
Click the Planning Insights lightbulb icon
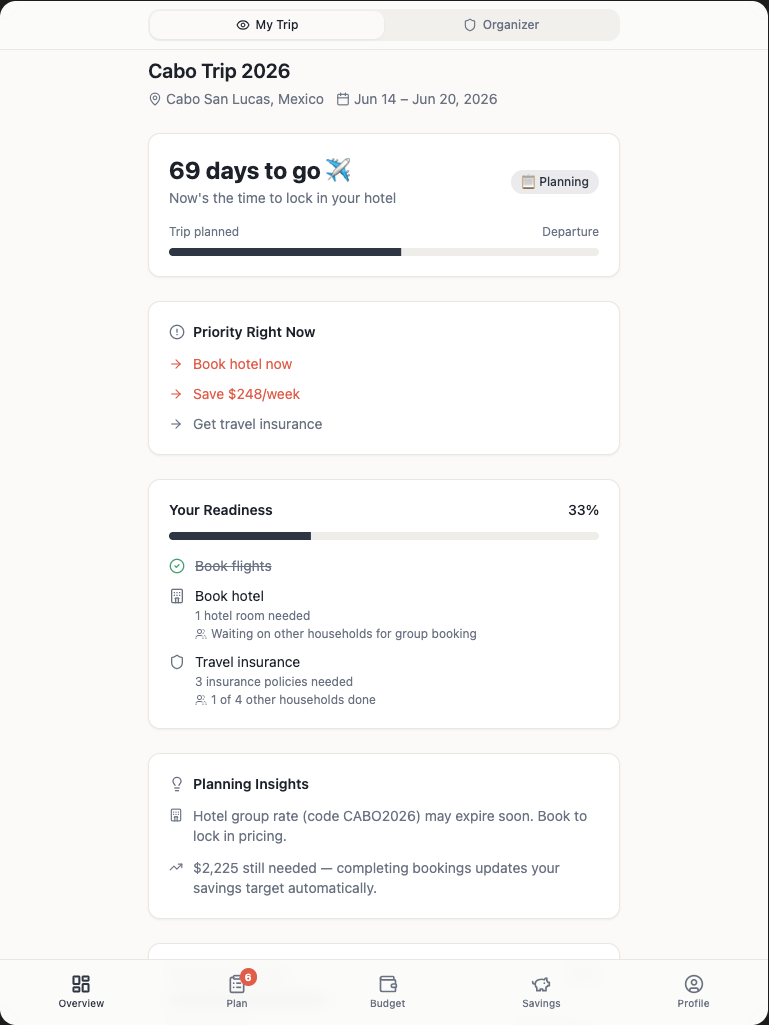(177, 784)
